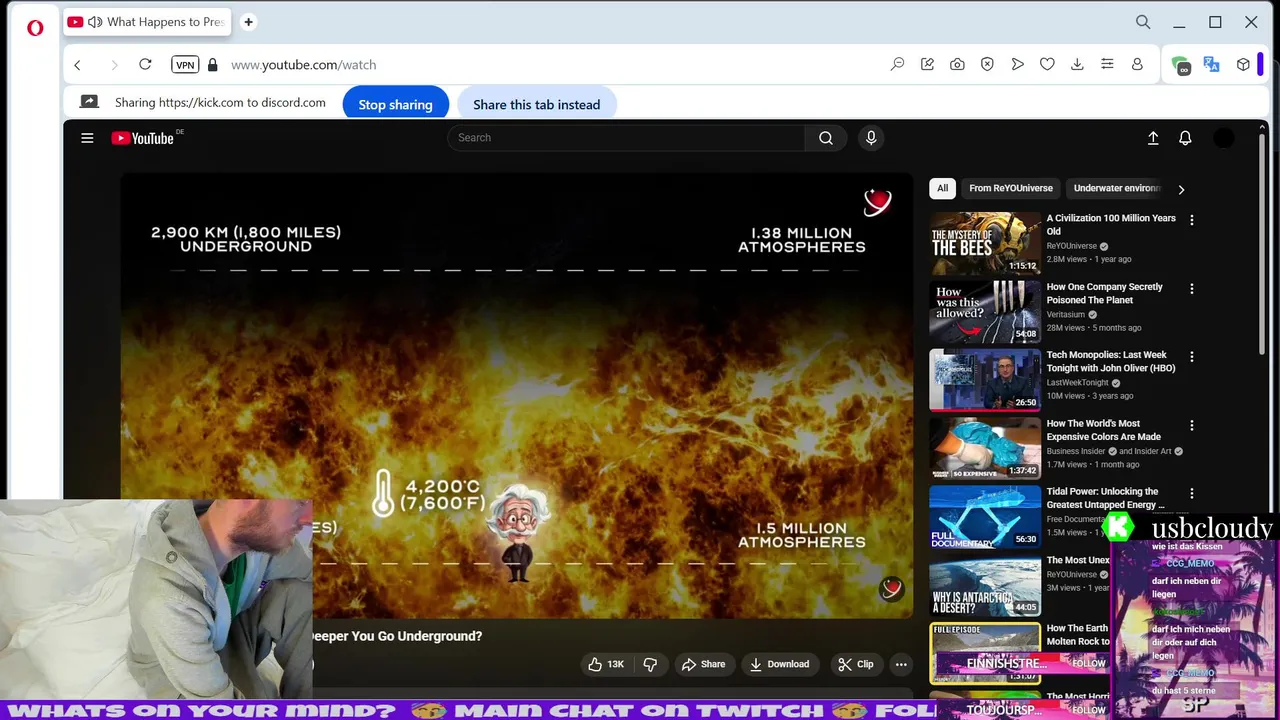Open Tech Monopolies John Oliver thumbnail
The image size is (1280, 720).
[x=985, y=380]
